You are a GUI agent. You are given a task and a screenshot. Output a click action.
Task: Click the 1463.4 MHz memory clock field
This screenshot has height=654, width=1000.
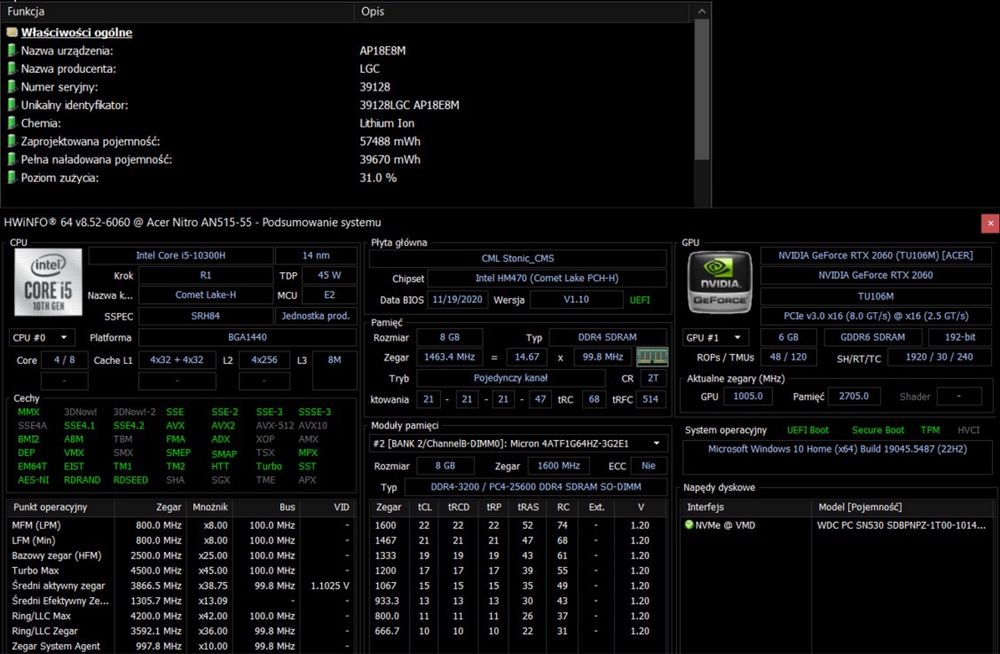[x=449, y=357]
